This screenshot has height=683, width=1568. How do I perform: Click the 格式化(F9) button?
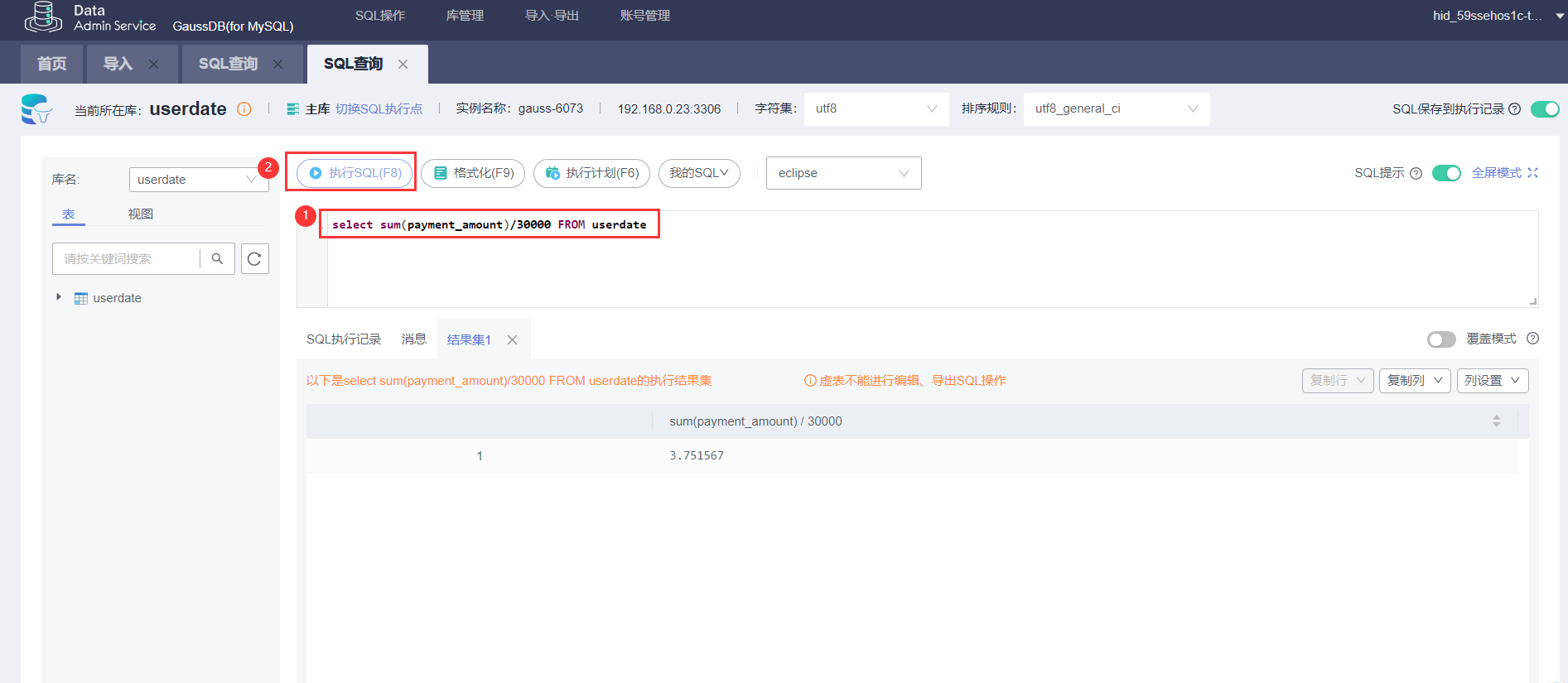pos(473,173)
